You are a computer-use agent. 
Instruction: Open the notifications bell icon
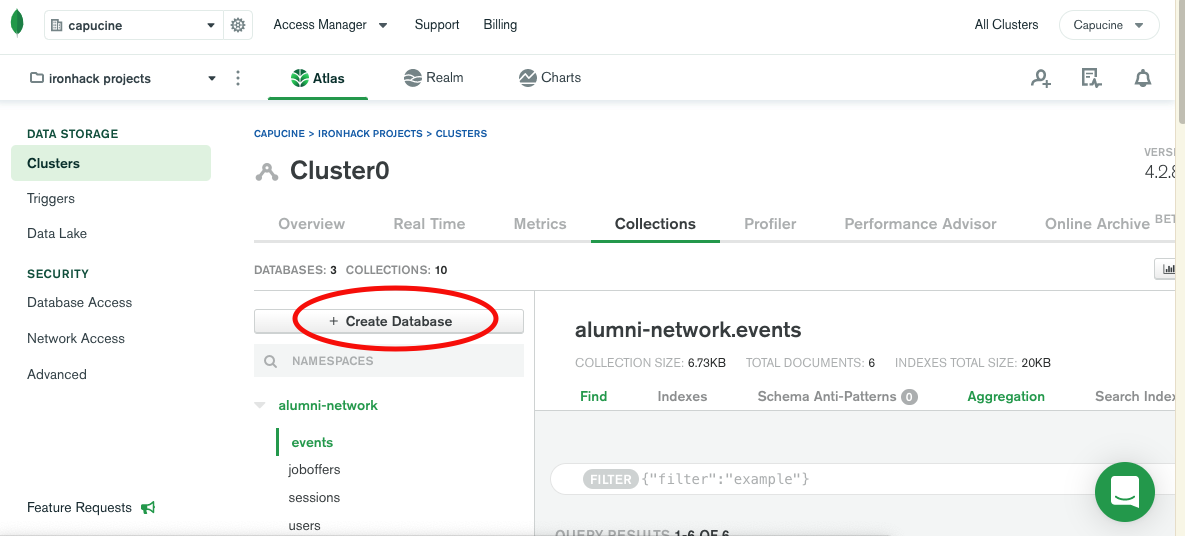tap(1143, 78)
